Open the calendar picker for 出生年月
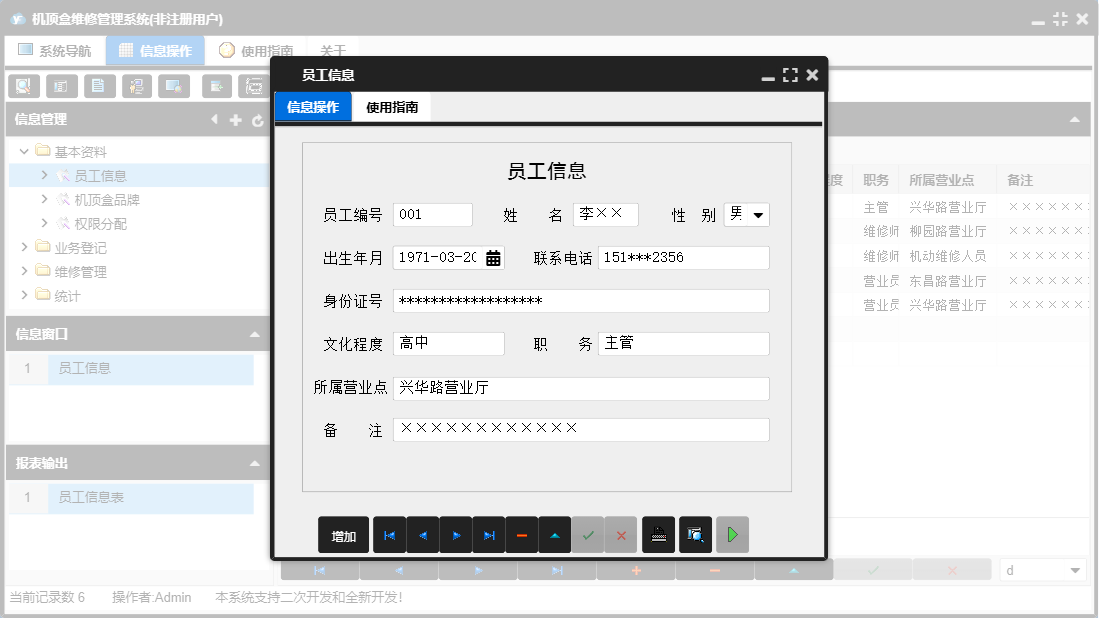Screen dimensions: 1099x618 click(x=493, y=256)
